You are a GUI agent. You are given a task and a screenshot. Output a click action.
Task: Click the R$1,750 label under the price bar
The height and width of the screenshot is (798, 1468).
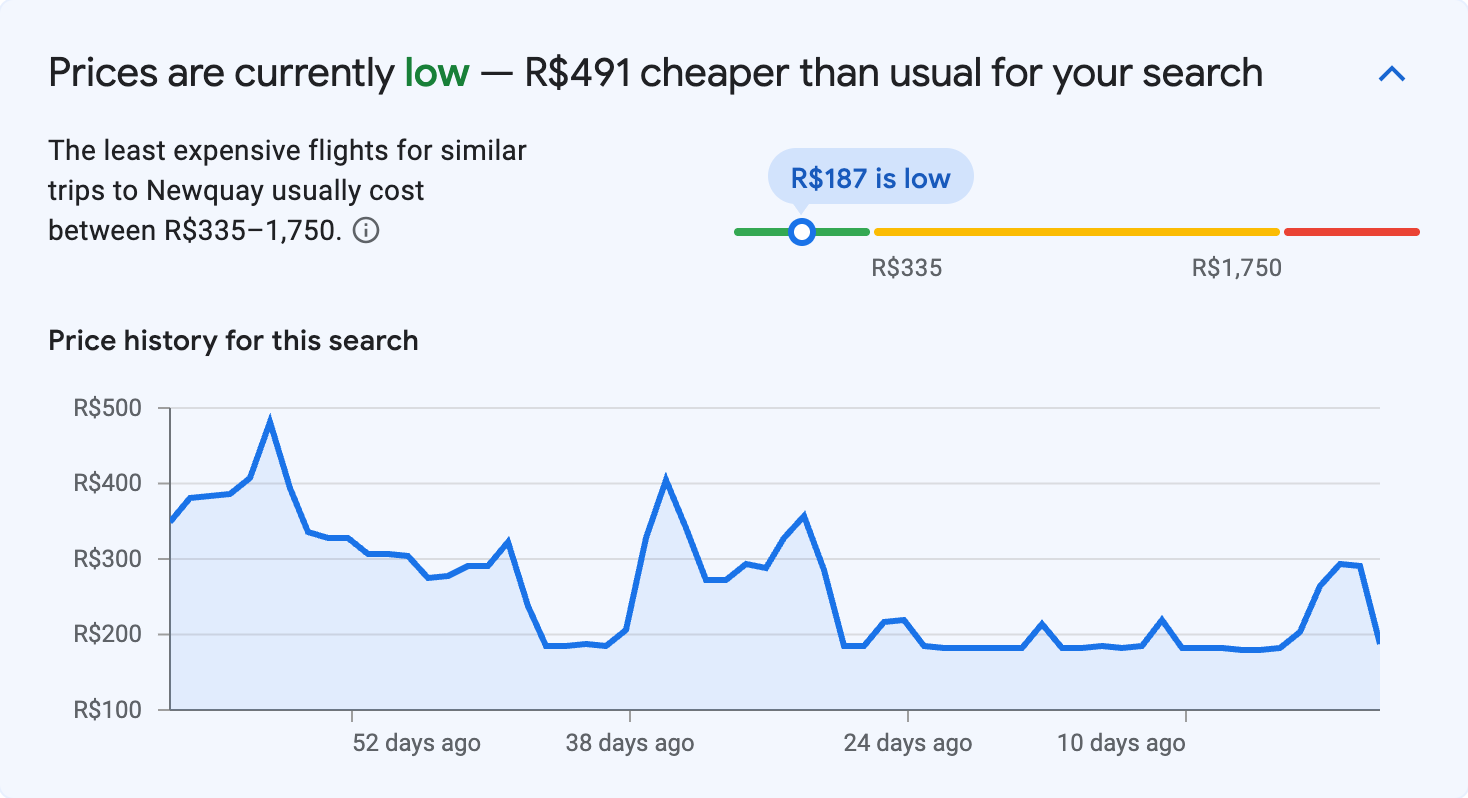tap(1235, 267)
